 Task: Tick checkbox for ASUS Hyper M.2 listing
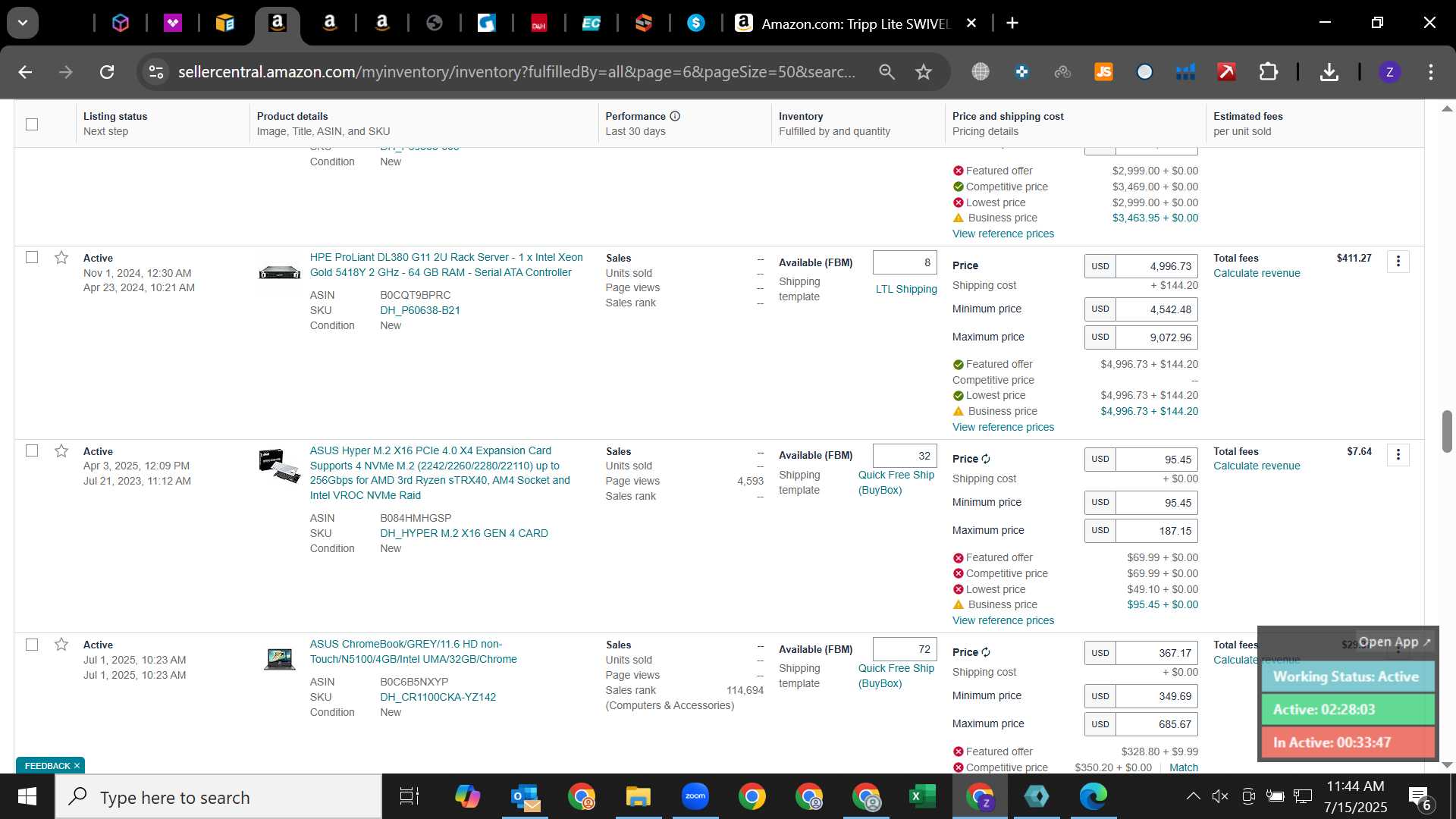[32, 450]
